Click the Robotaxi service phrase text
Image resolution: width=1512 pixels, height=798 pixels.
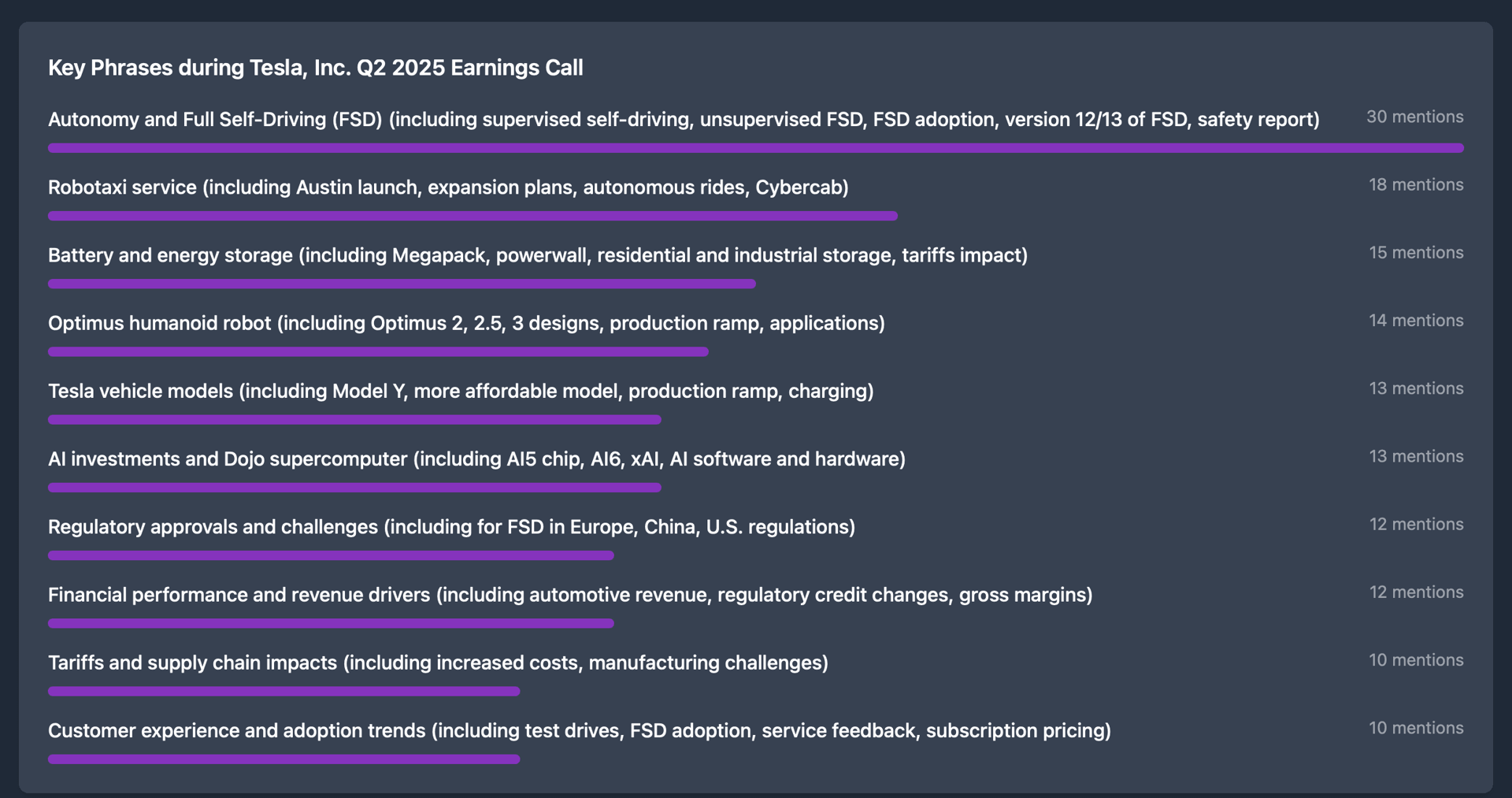(x=448, y=187)
